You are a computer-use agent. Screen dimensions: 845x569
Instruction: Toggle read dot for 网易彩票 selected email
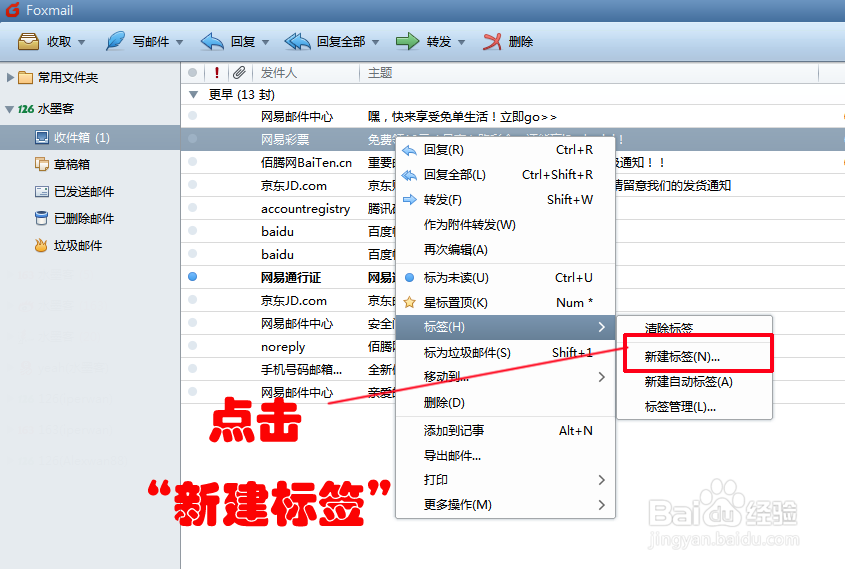[x=192, y=138]
